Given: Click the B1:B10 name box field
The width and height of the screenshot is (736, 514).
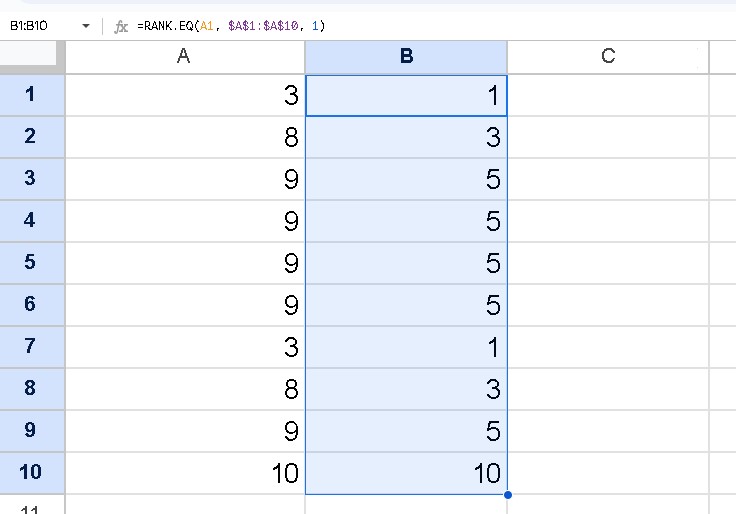Looking at the screenshot, I should tap(38, 25).
